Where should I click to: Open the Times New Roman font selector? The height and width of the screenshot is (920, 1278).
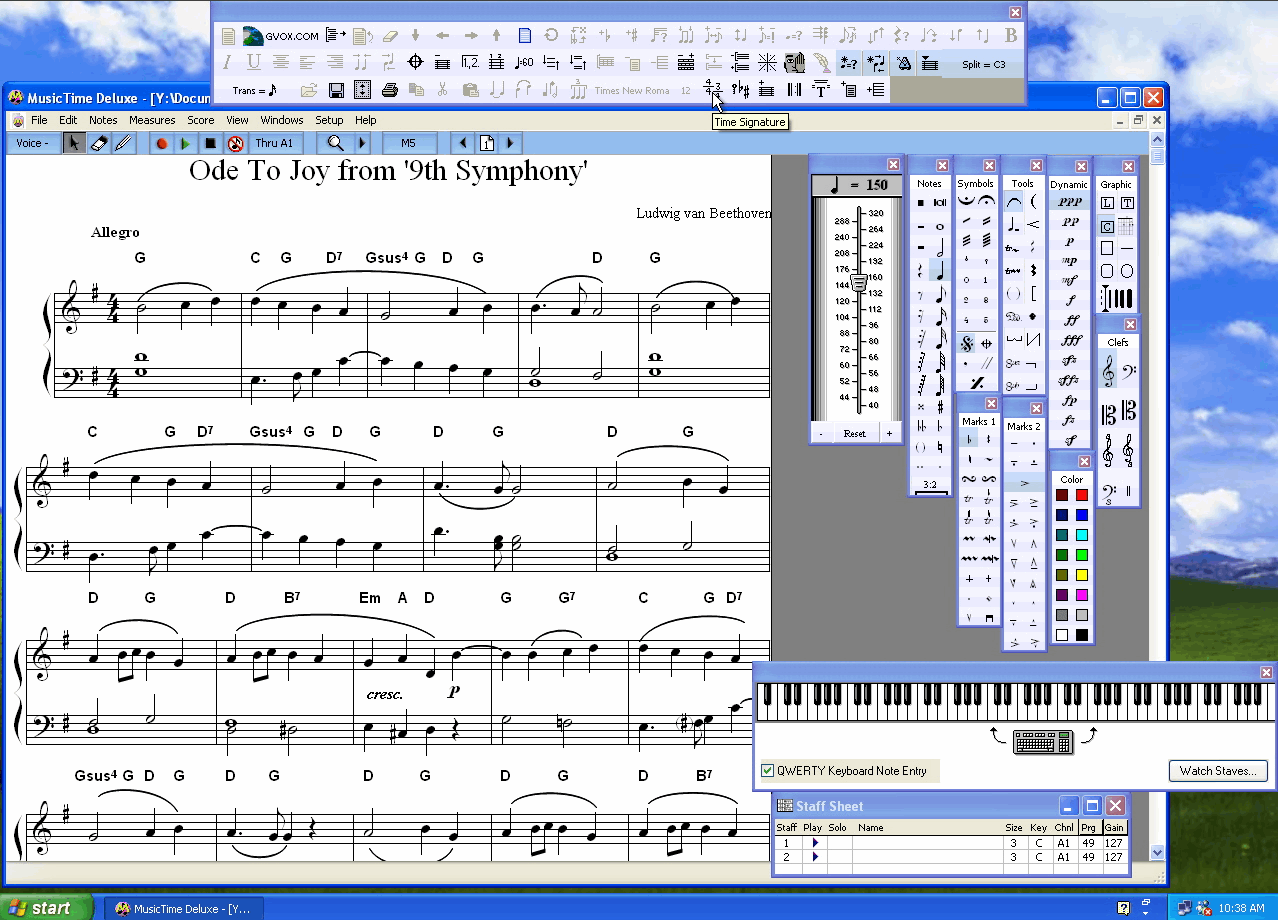[632, 90]
